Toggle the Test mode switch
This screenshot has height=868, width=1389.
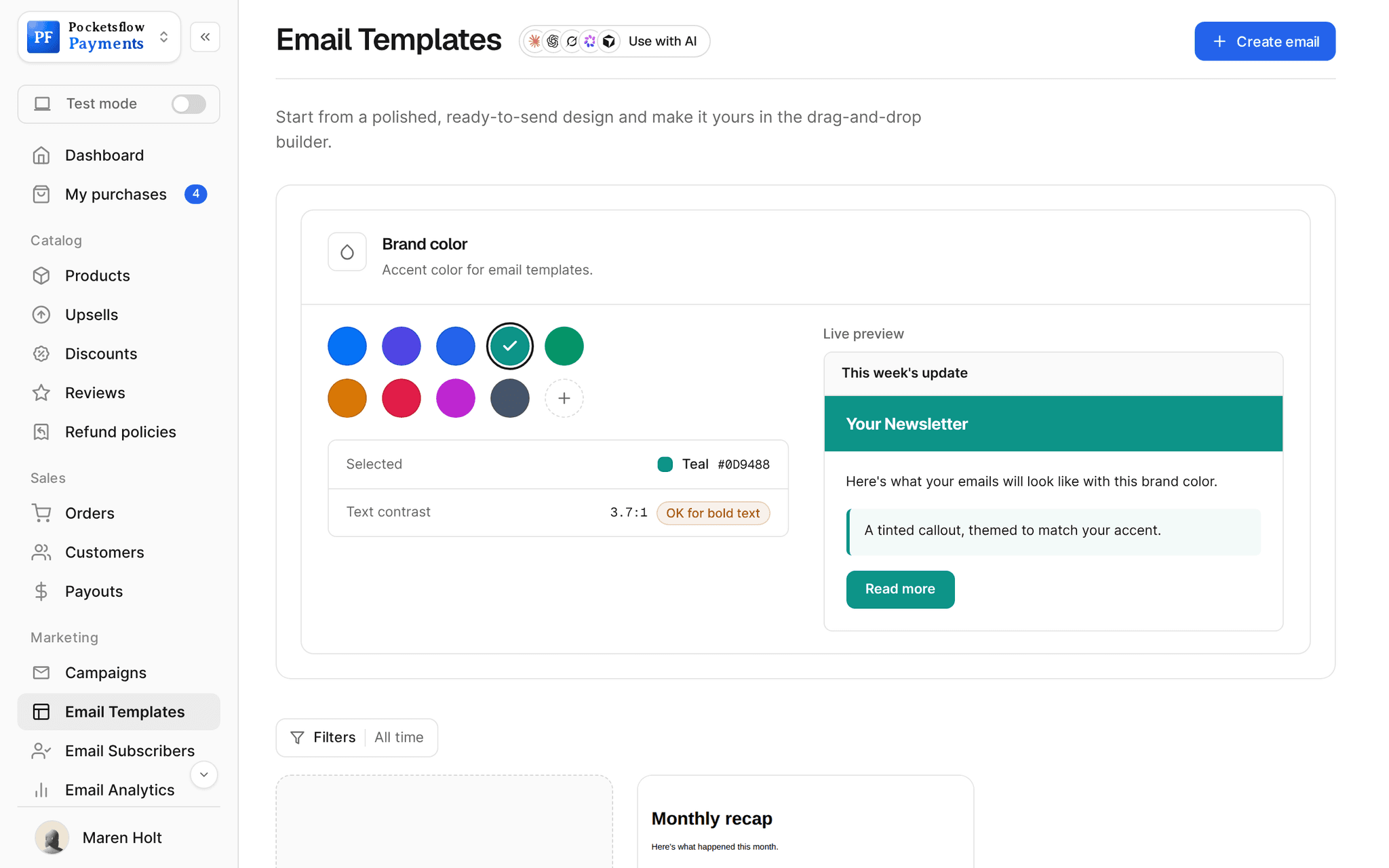(189, 104)
